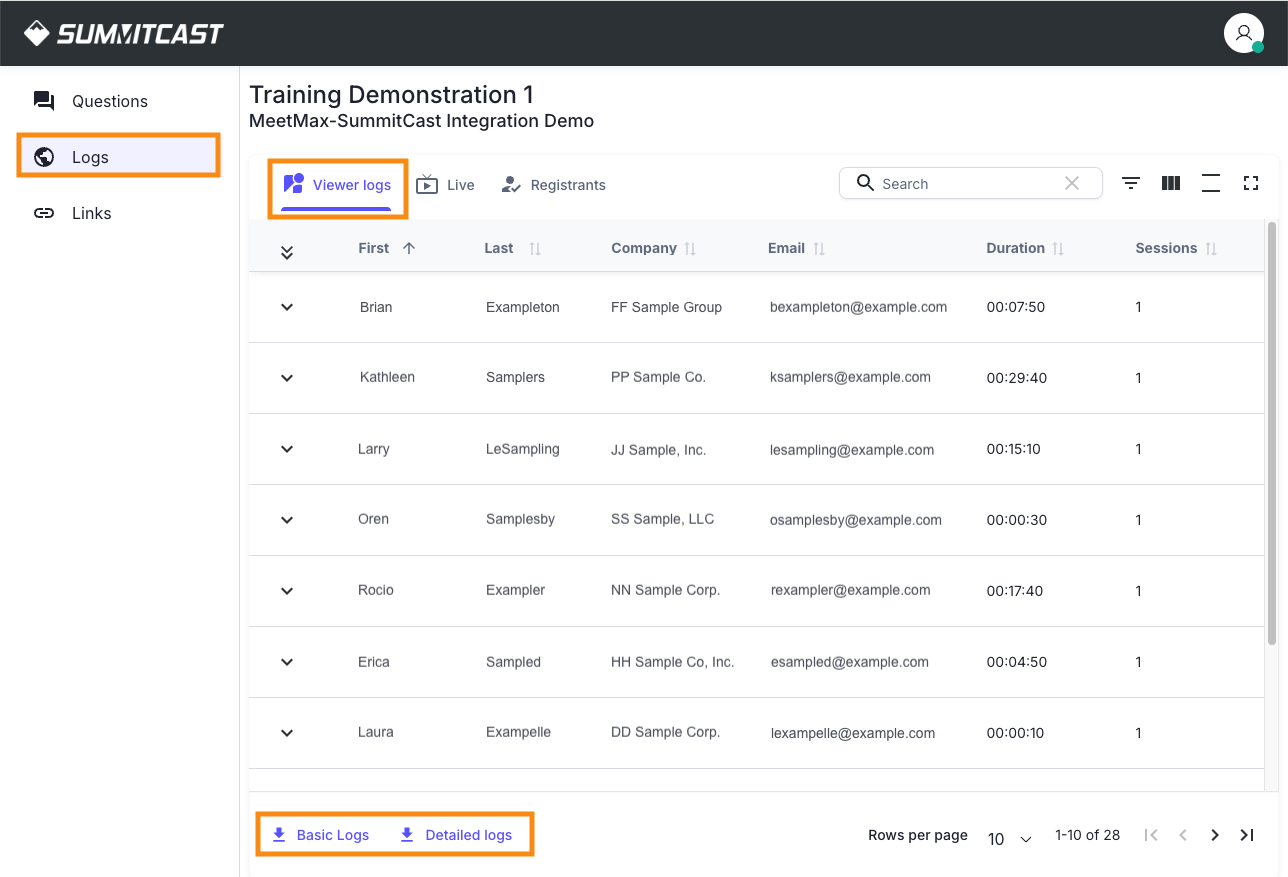Switch to the Live tab
The image size is (1288, 877).
coord(446,185)
